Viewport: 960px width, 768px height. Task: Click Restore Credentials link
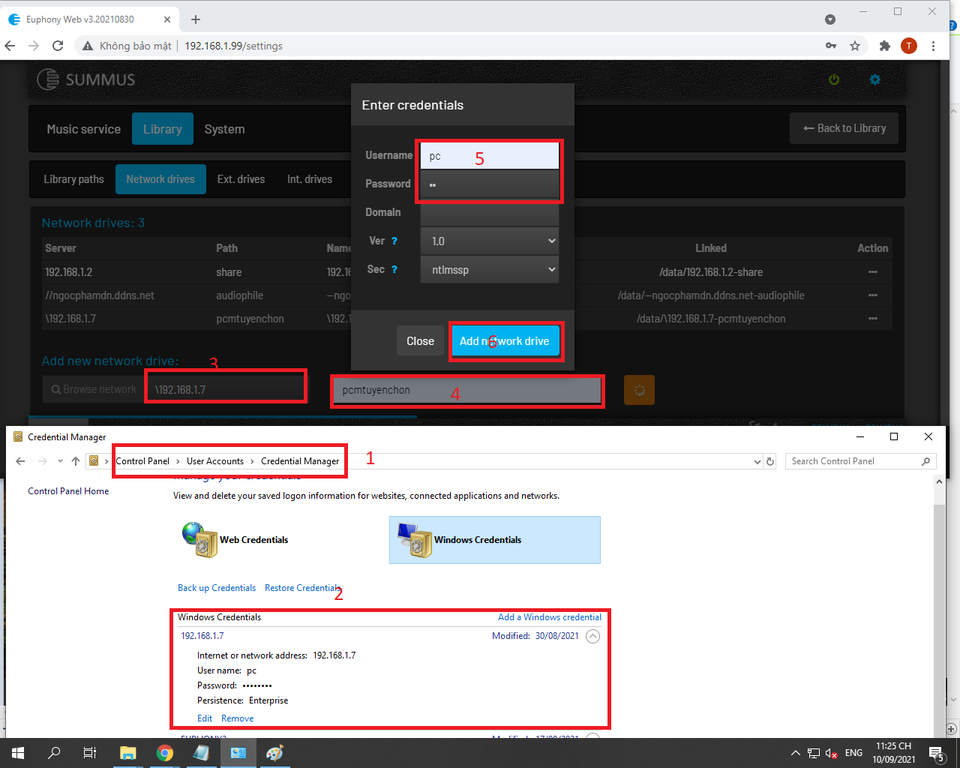[302, 588]
